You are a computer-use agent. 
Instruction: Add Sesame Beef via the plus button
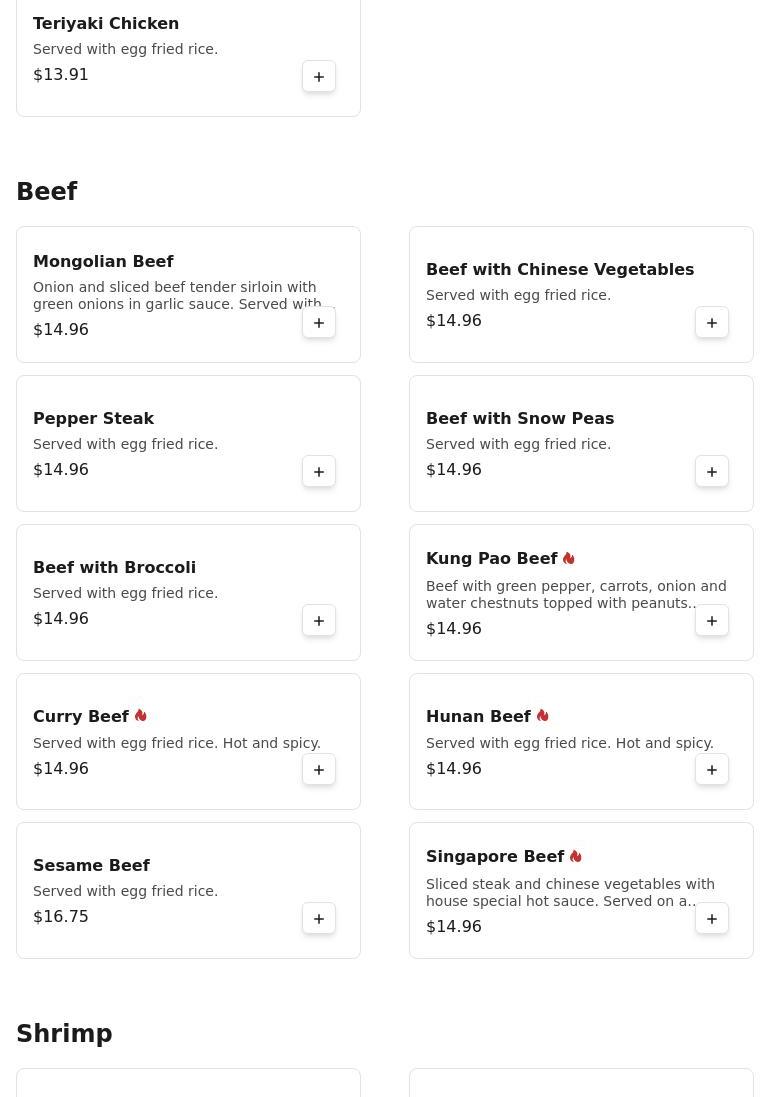(319, 919)
